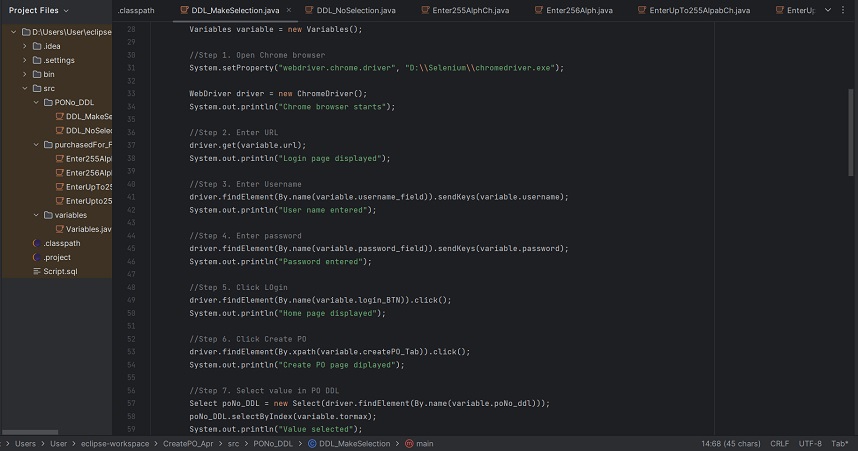Click the '//Step 1. Open Chrome browser' comment

257,55
